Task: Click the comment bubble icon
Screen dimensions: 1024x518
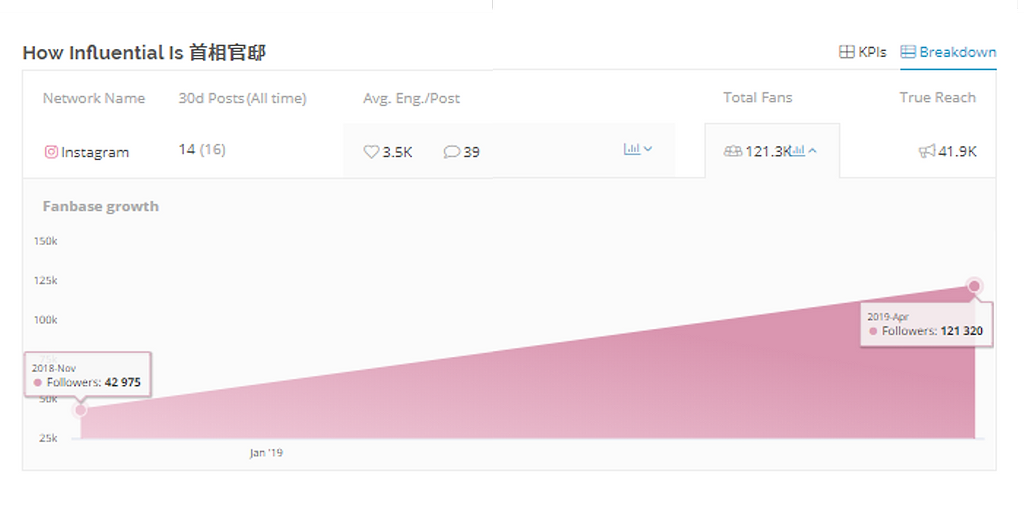Action: point(451,152)
